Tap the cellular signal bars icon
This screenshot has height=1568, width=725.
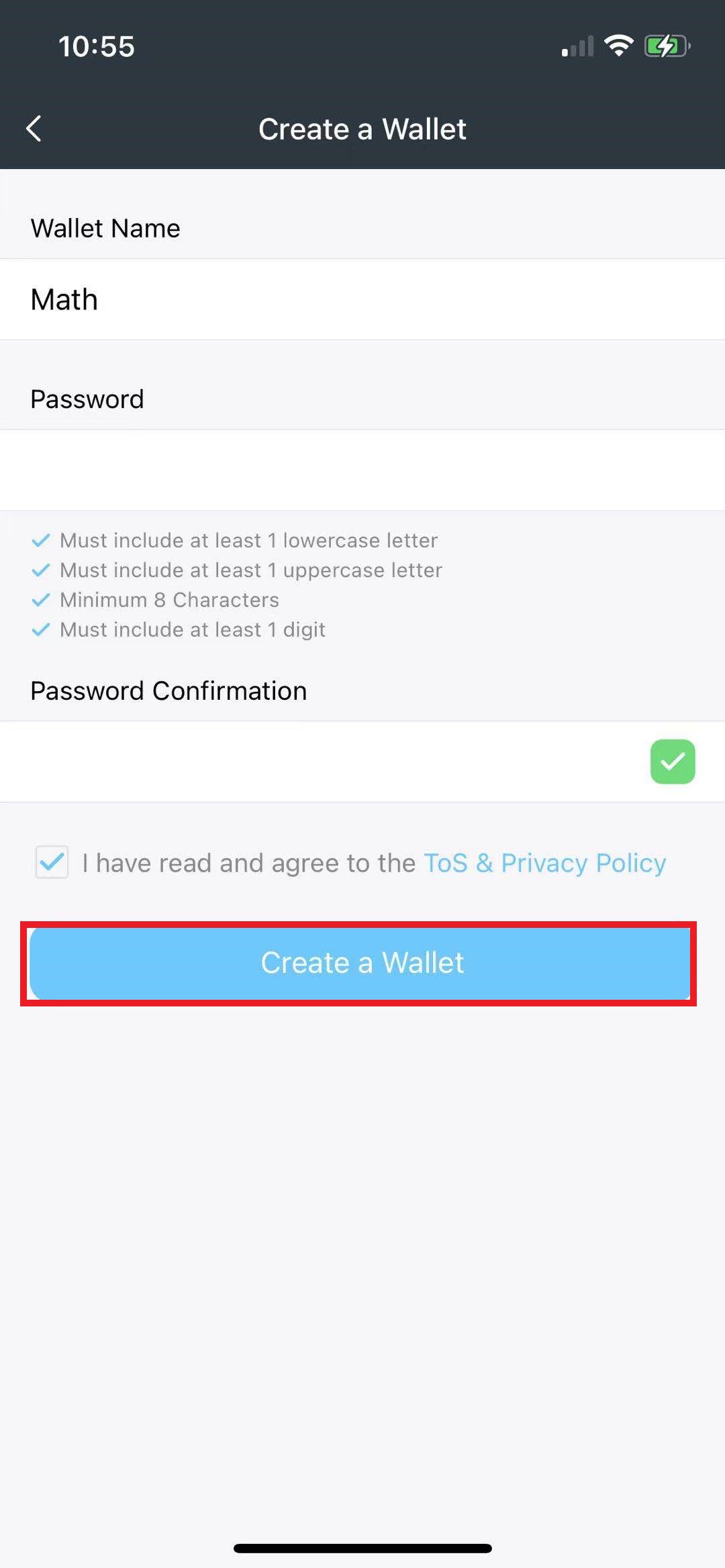578,47
